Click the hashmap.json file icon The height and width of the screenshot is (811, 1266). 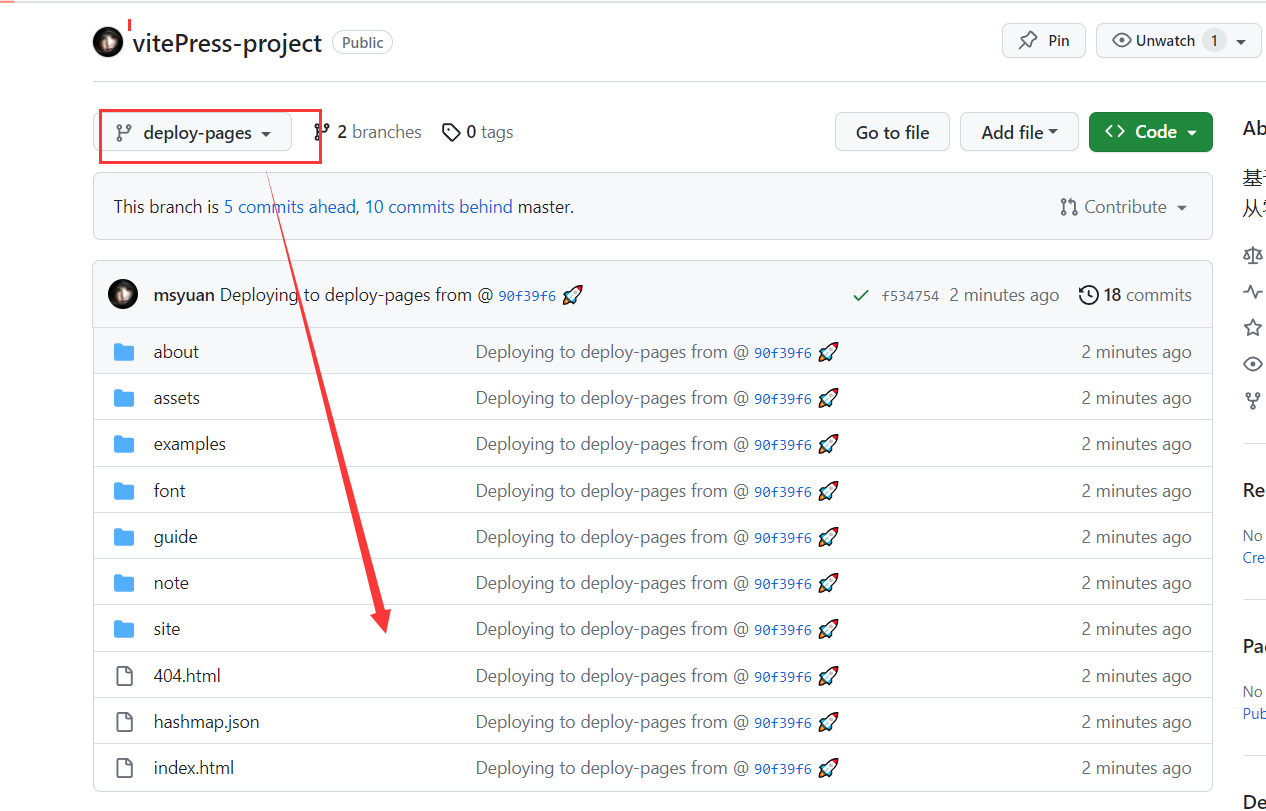coord(124,722)
